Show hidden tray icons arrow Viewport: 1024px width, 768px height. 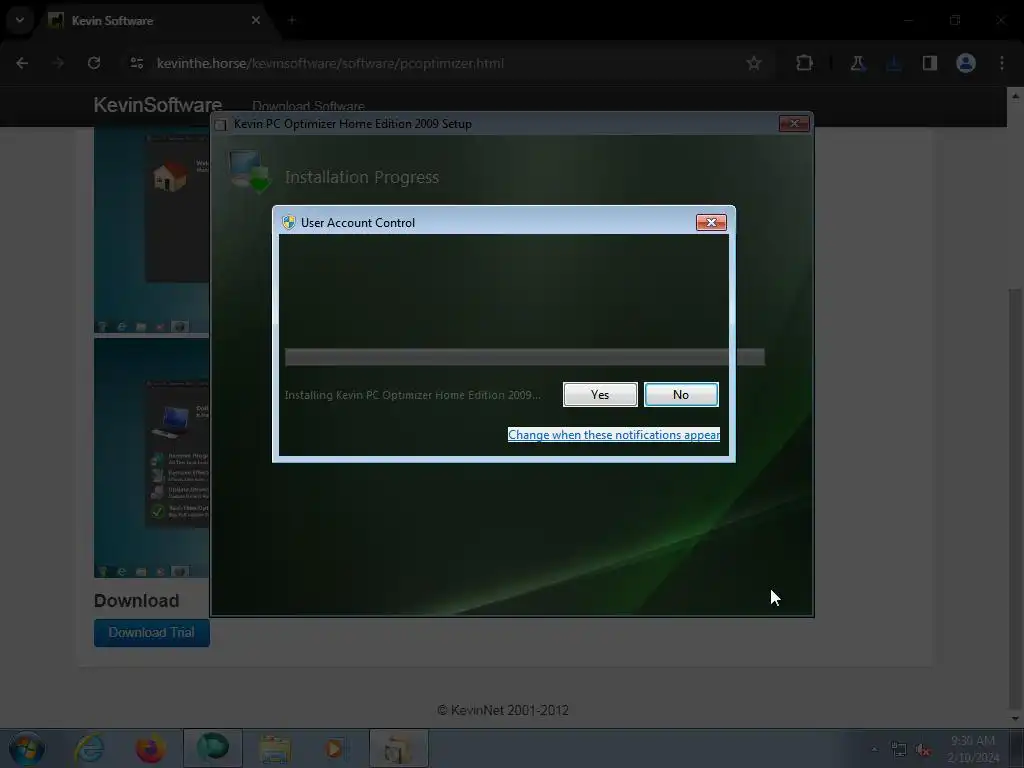tap(874, 749)
